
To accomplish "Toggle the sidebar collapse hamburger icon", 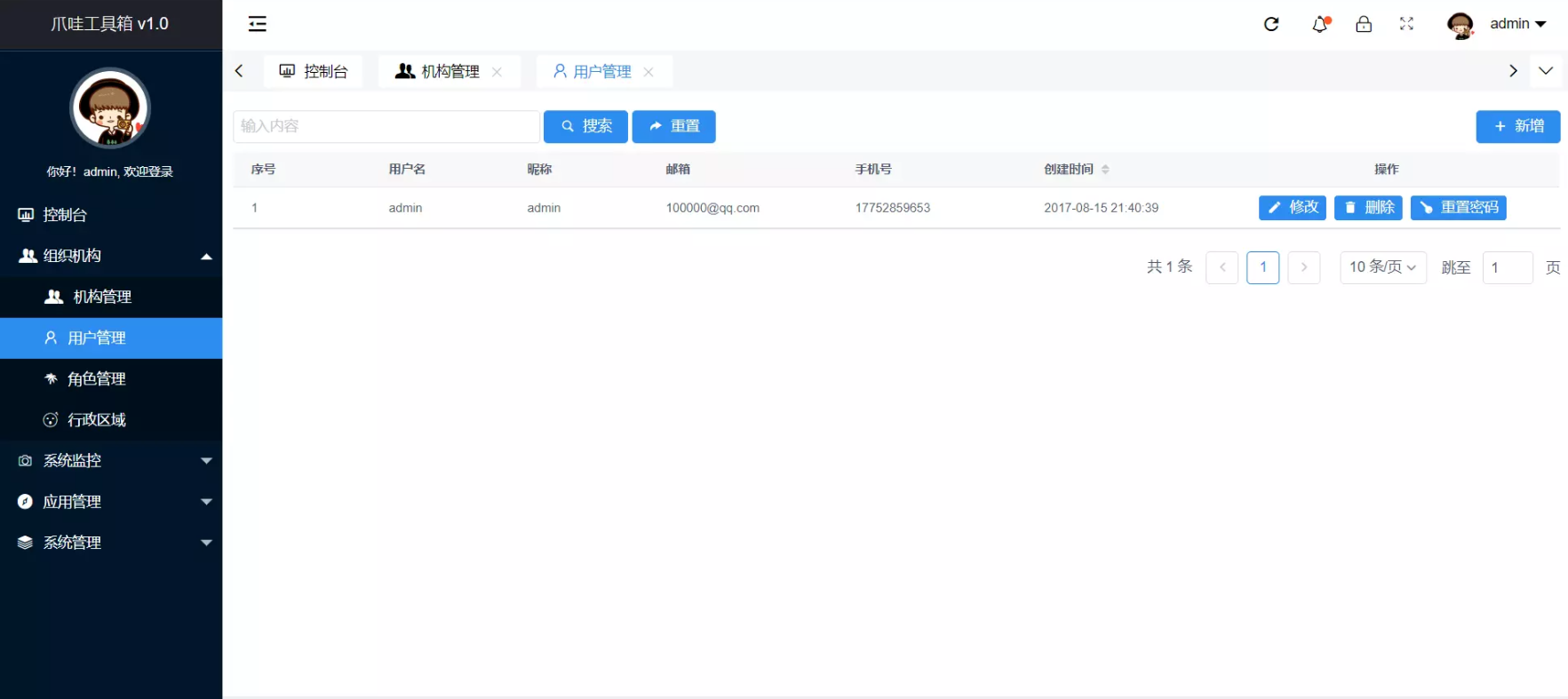I will [258, 24].
